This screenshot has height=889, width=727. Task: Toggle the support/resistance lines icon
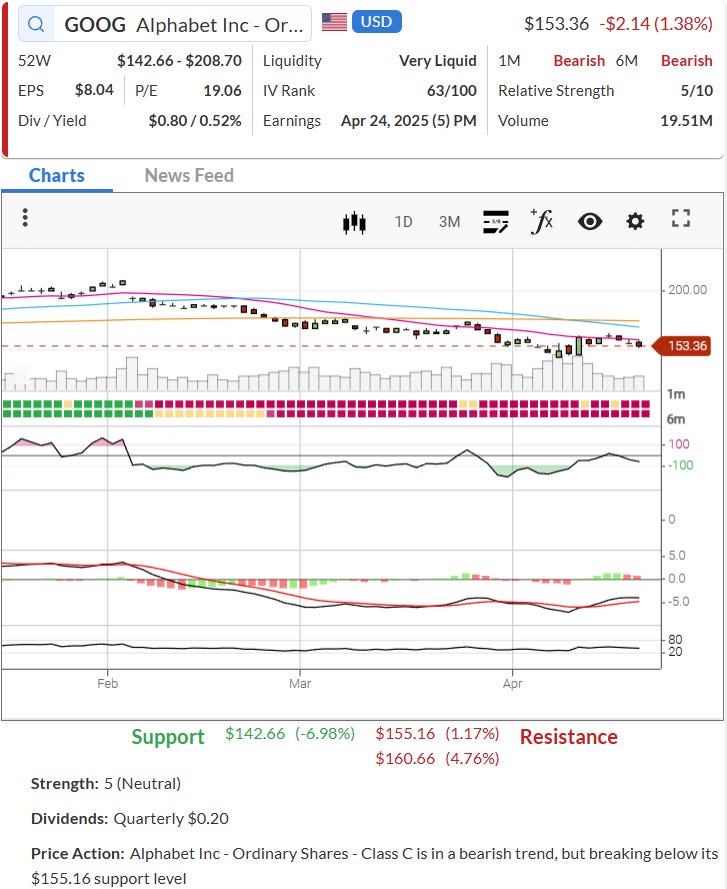coord(496,222)
